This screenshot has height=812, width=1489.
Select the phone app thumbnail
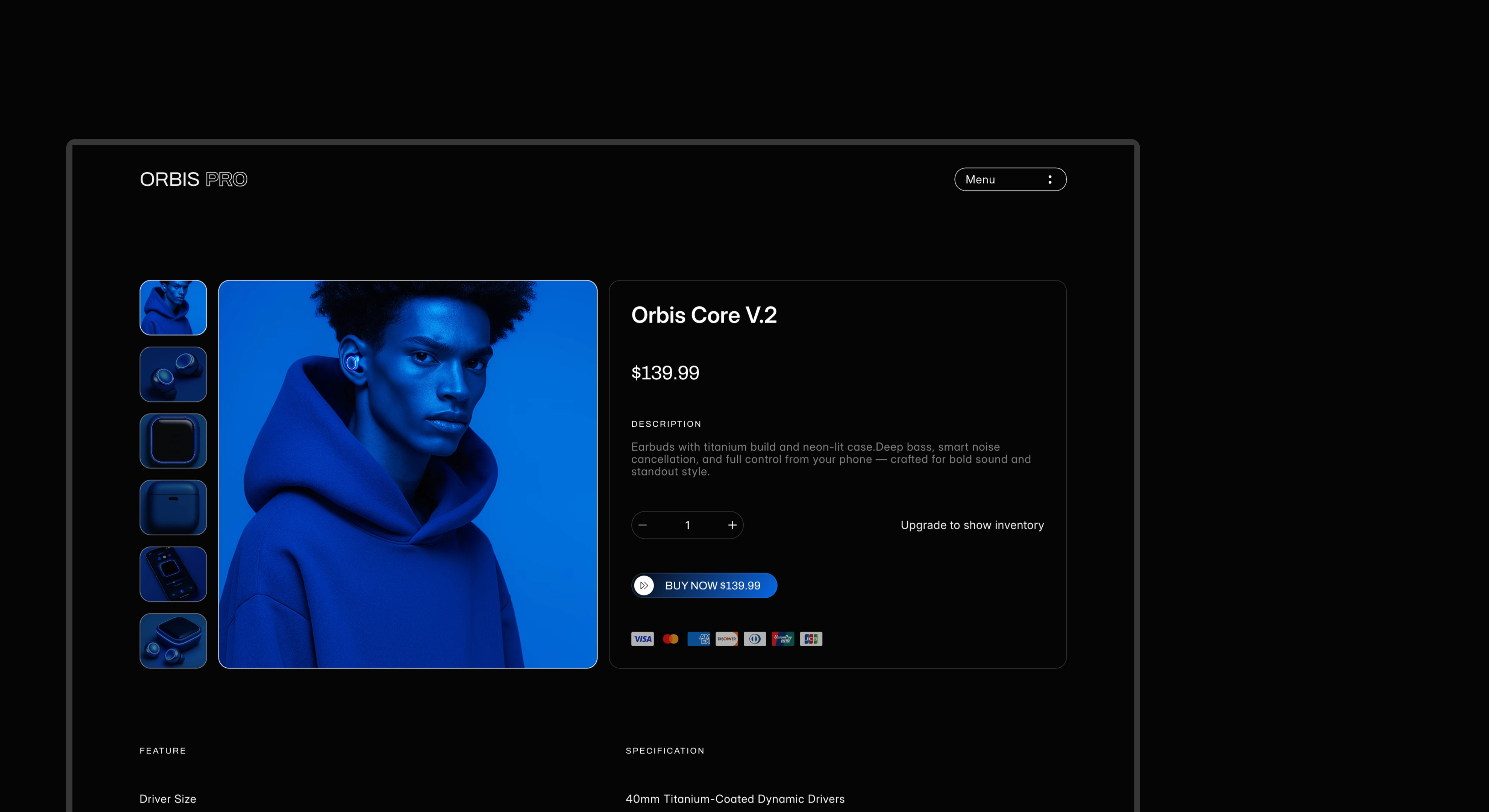pyautogui.click(x=173, y=574)
